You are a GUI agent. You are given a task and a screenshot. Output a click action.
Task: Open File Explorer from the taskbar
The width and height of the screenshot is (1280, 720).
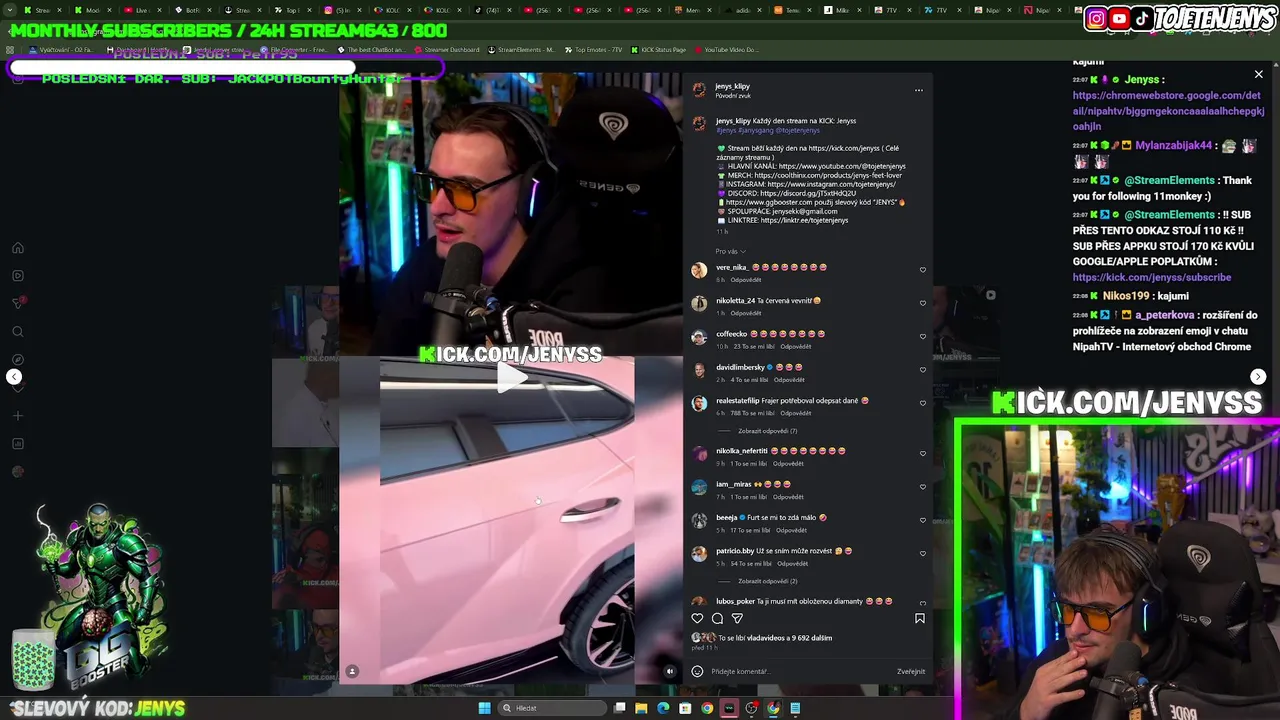click(641, 708)
